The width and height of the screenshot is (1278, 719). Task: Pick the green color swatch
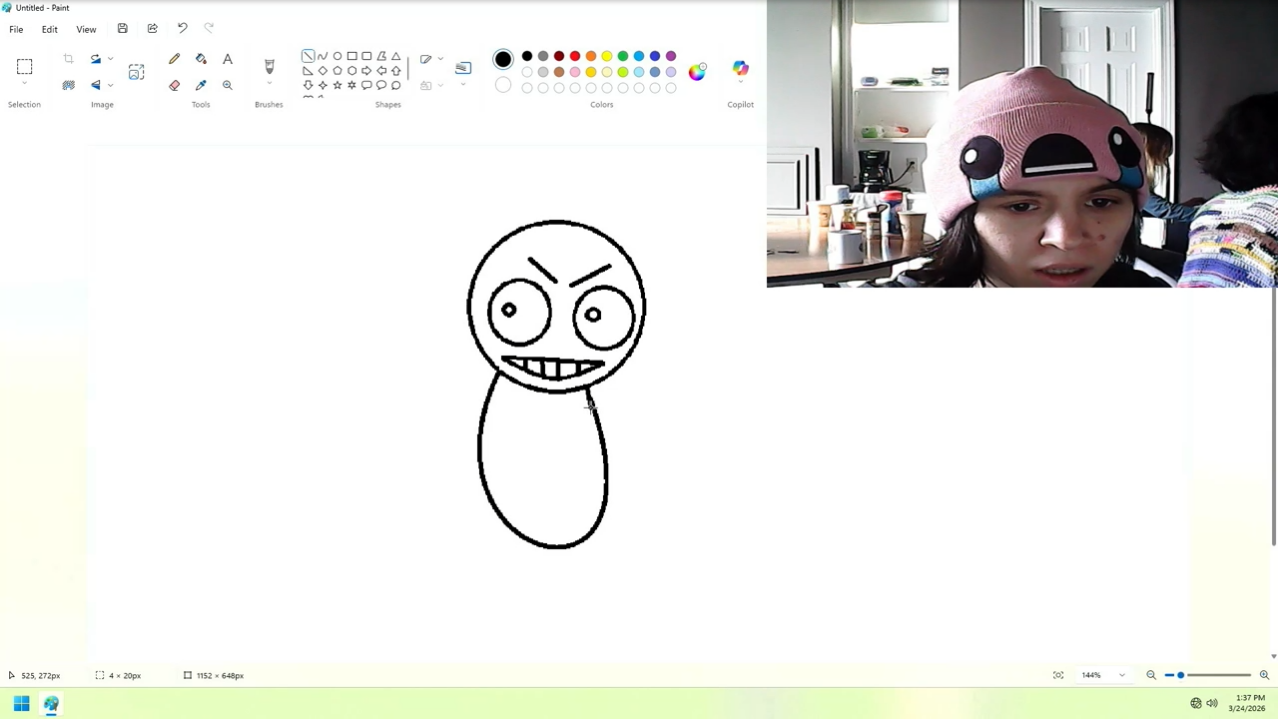623,56
